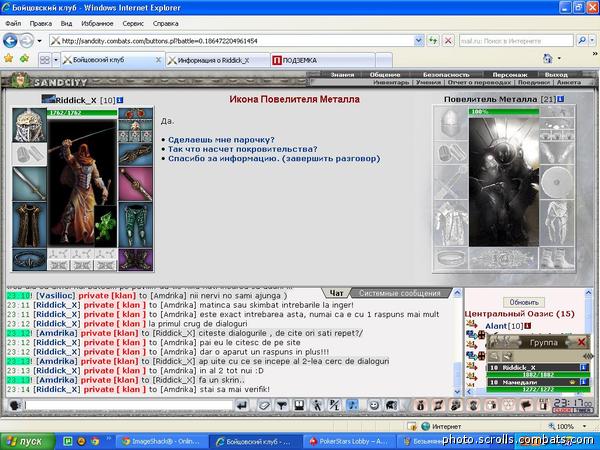Click the mail.ru search field
The image size is (600, 450).
516,41
